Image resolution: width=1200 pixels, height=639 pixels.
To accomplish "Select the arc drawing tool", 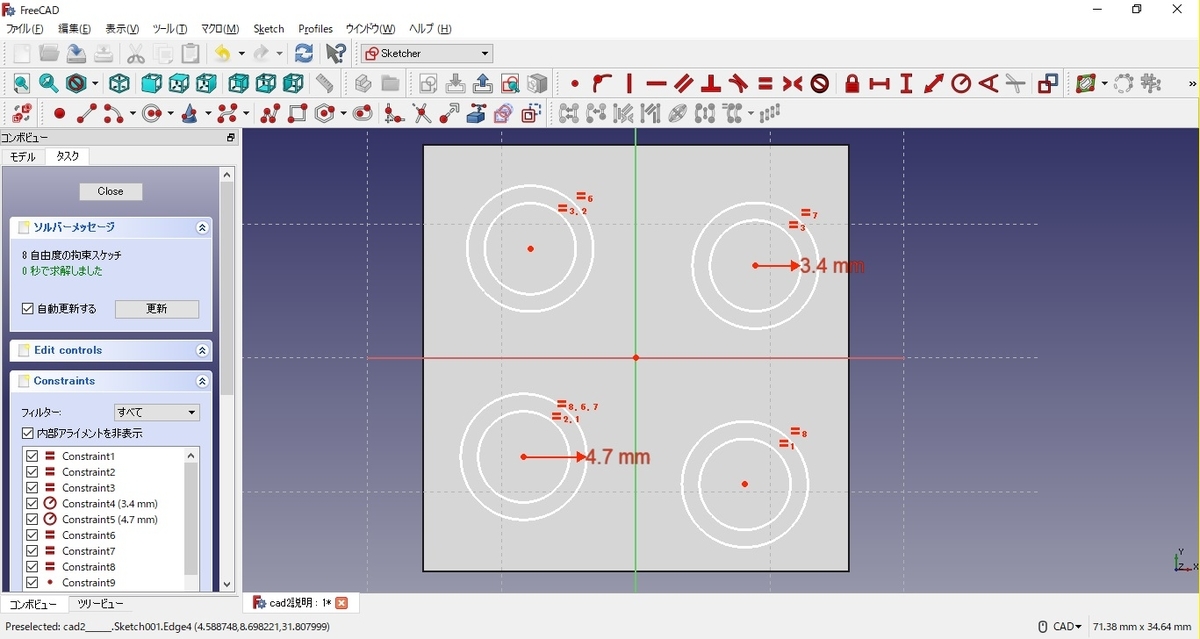I will (x=114, y=114).
